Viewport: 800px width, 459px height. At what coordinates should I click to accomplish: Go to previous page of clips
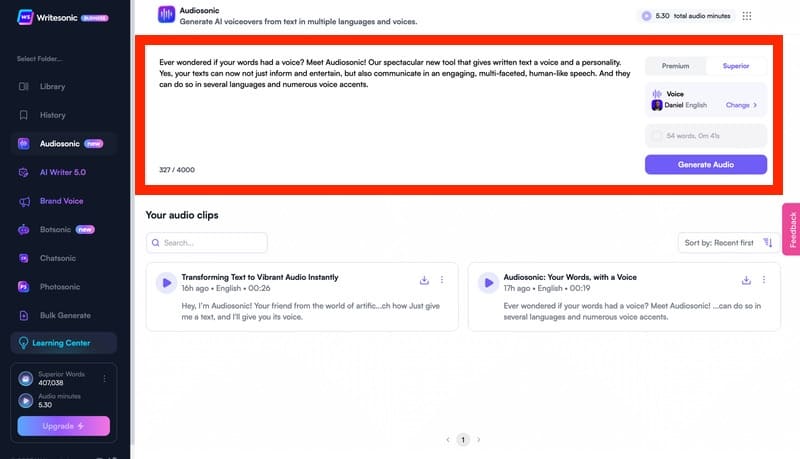click(447, 440)
